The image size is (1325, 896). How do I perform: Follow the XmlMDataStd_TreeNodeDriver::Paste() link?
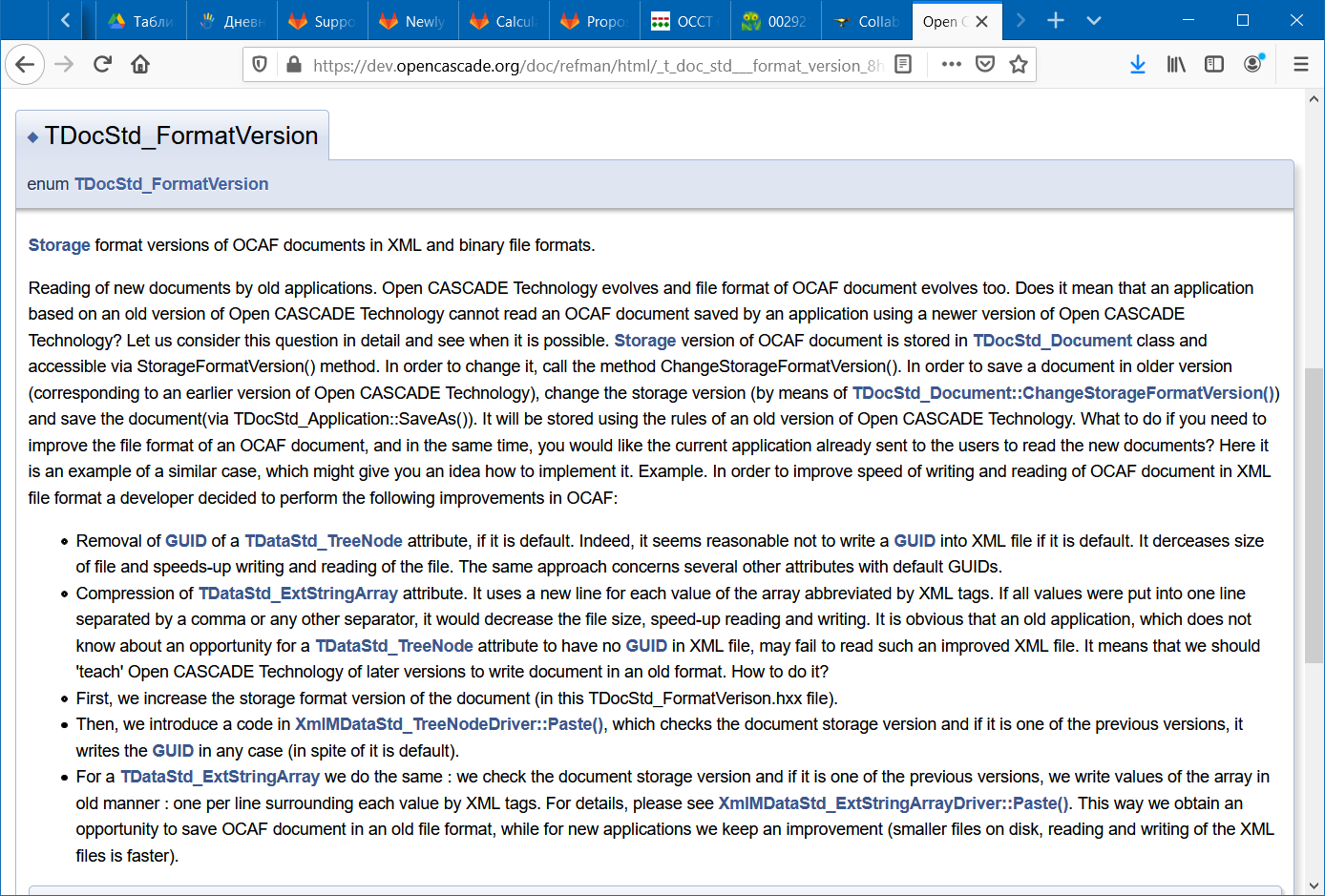(x=449, y=724)
